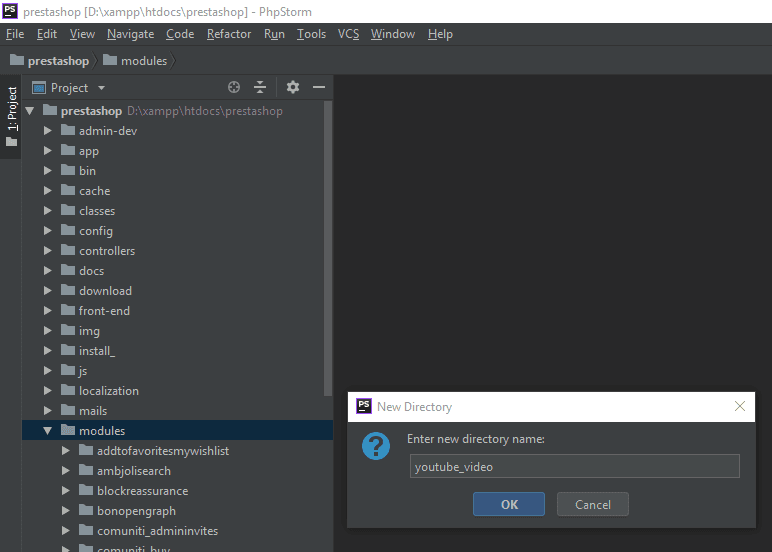
Task: Open the VCS menu
Action: 348,34
